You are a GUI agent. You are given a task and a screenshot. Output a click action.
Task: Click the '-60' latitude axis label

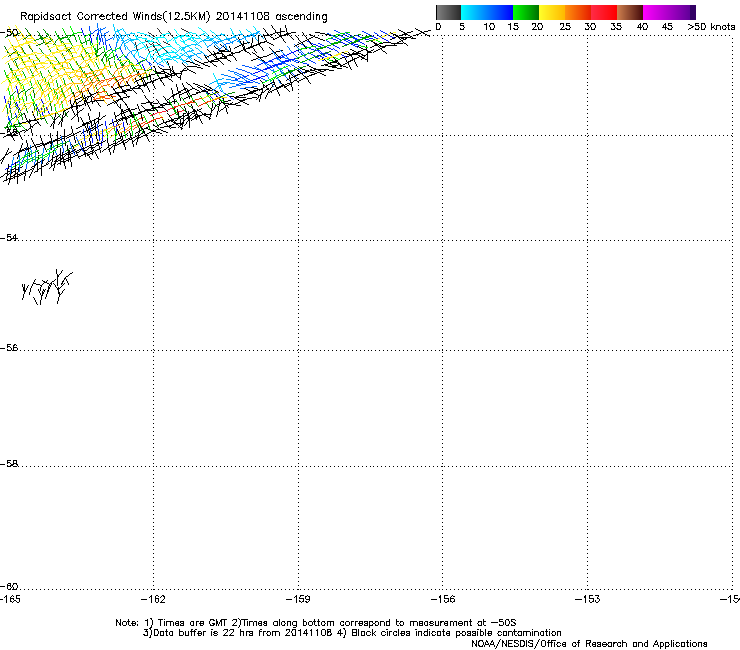[9, 586]
